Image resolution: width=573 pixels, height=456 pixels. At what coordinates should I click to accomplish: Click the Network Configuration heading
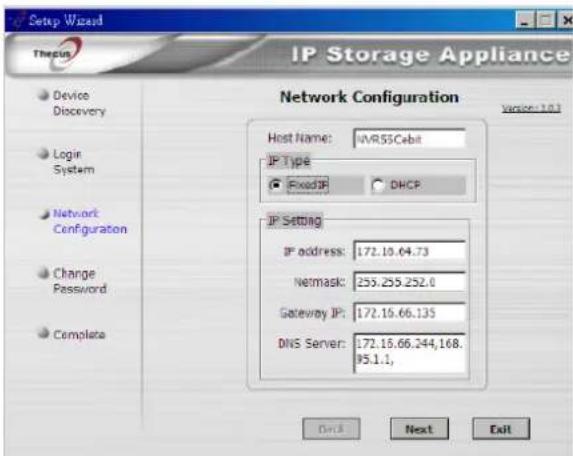369,97
